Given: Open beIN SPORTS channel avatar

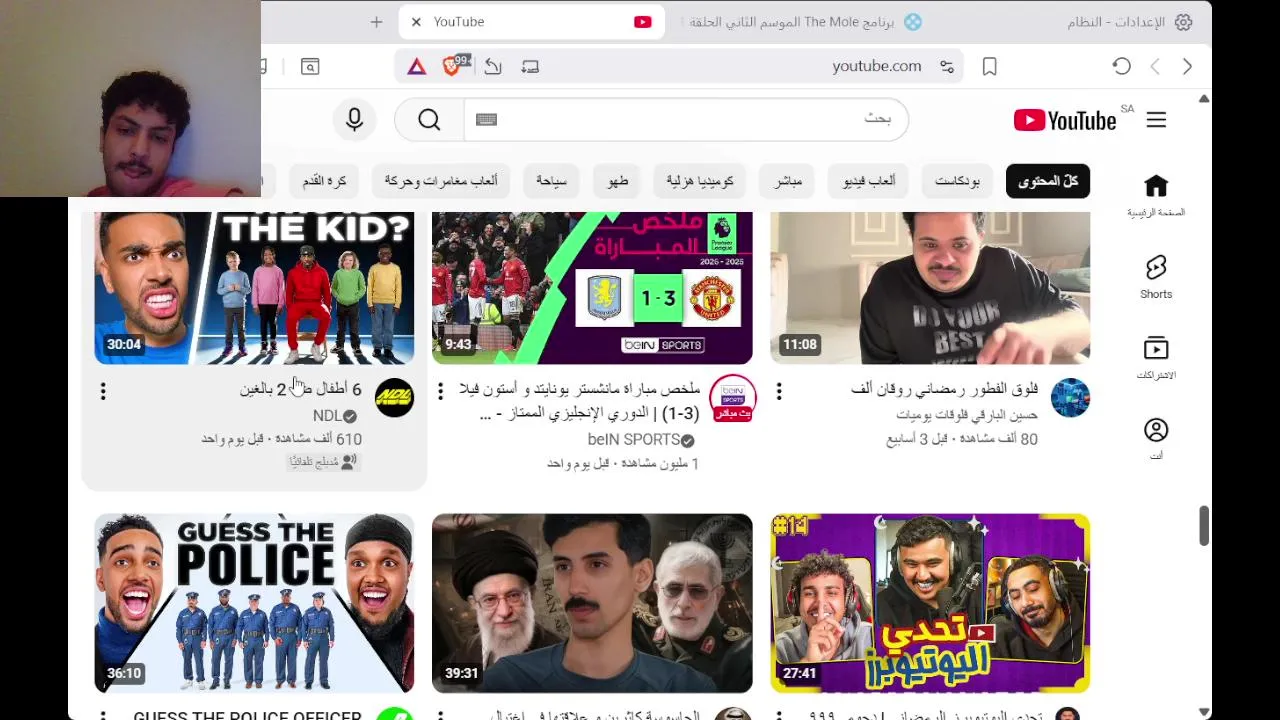Looking at the screenshot, I should 732,398.
